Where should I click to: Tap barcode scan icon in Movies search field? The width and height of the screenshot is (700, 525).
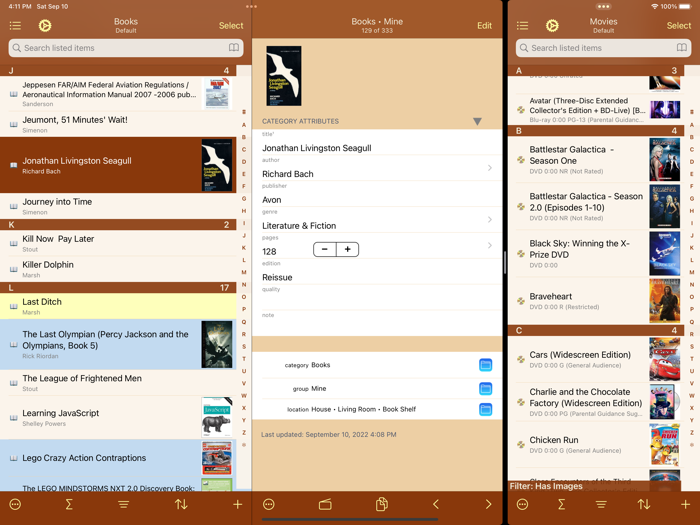681,48
